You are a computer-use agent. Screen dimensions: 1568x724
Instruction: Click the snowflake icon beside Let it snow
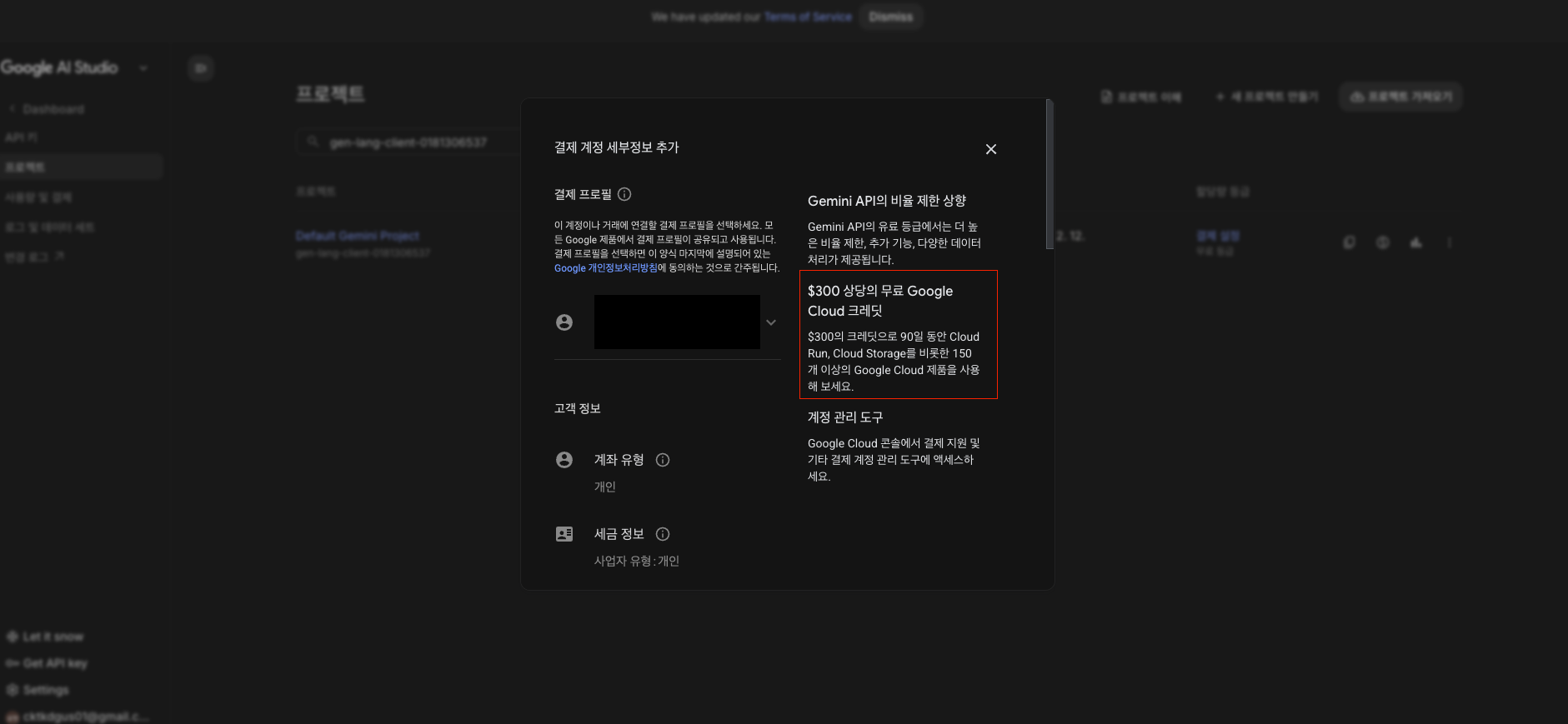12,637
